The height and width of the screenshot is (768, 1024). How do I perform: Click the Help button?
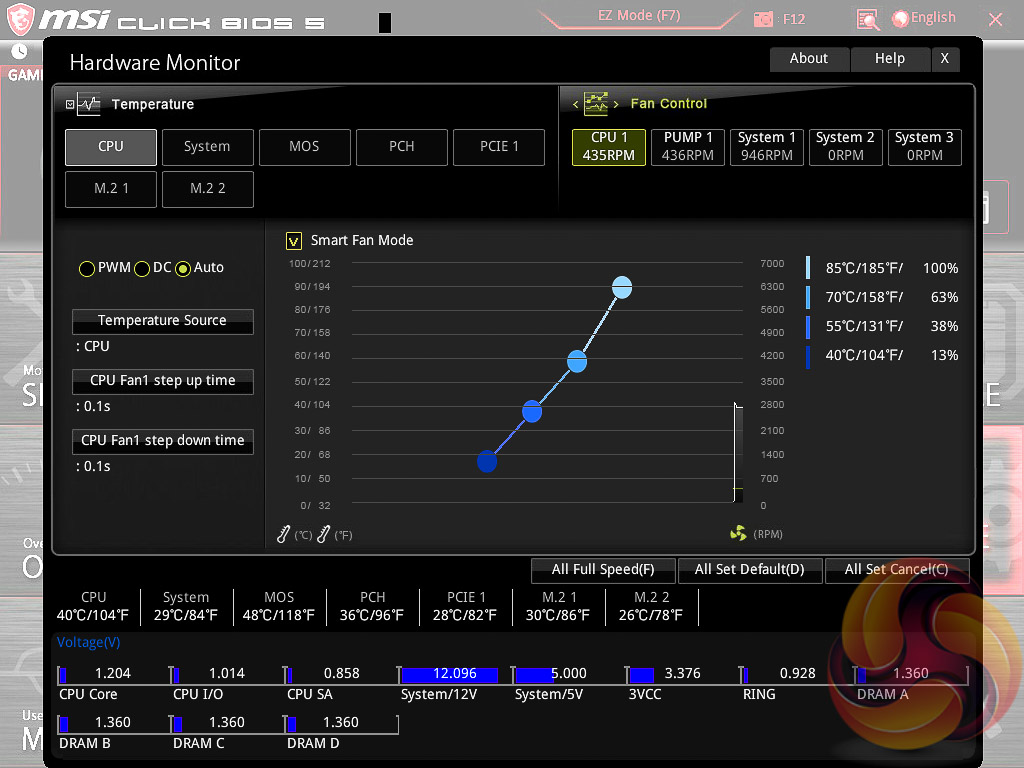click(890, 59)
